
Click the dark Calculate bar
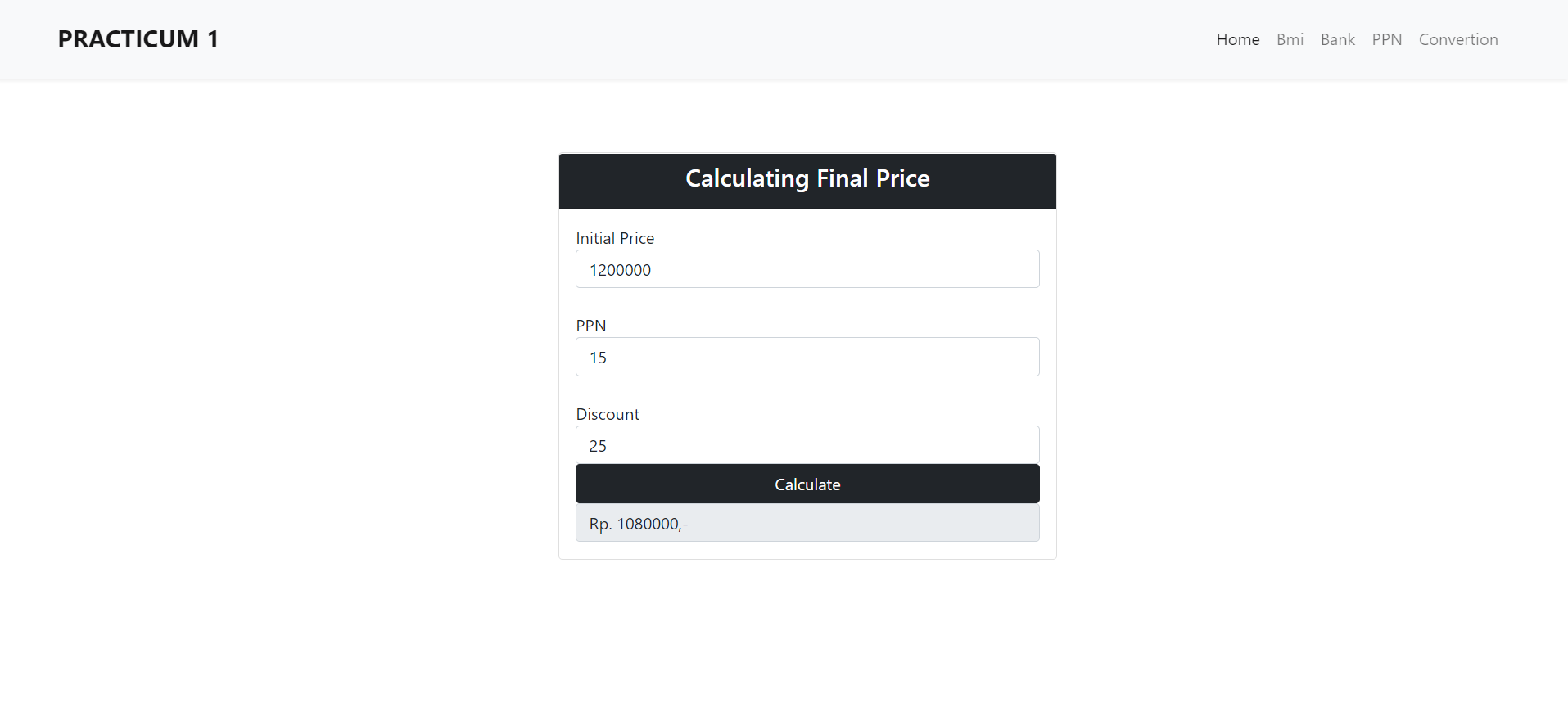point(807,484)
